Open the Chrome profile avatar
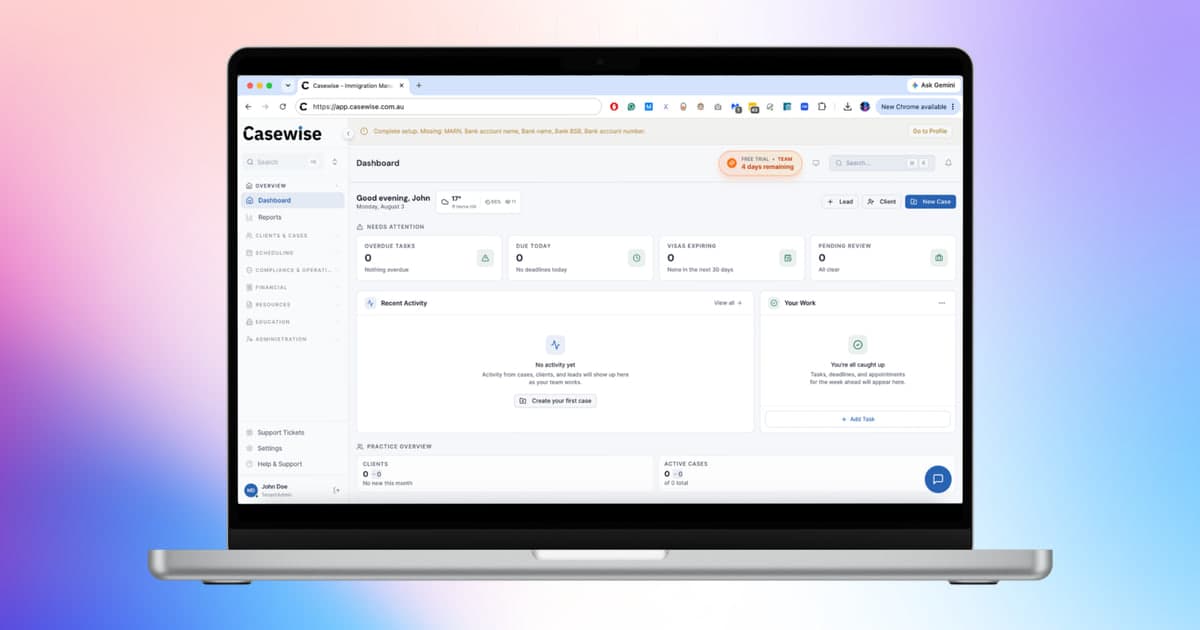 click(865, 106)
